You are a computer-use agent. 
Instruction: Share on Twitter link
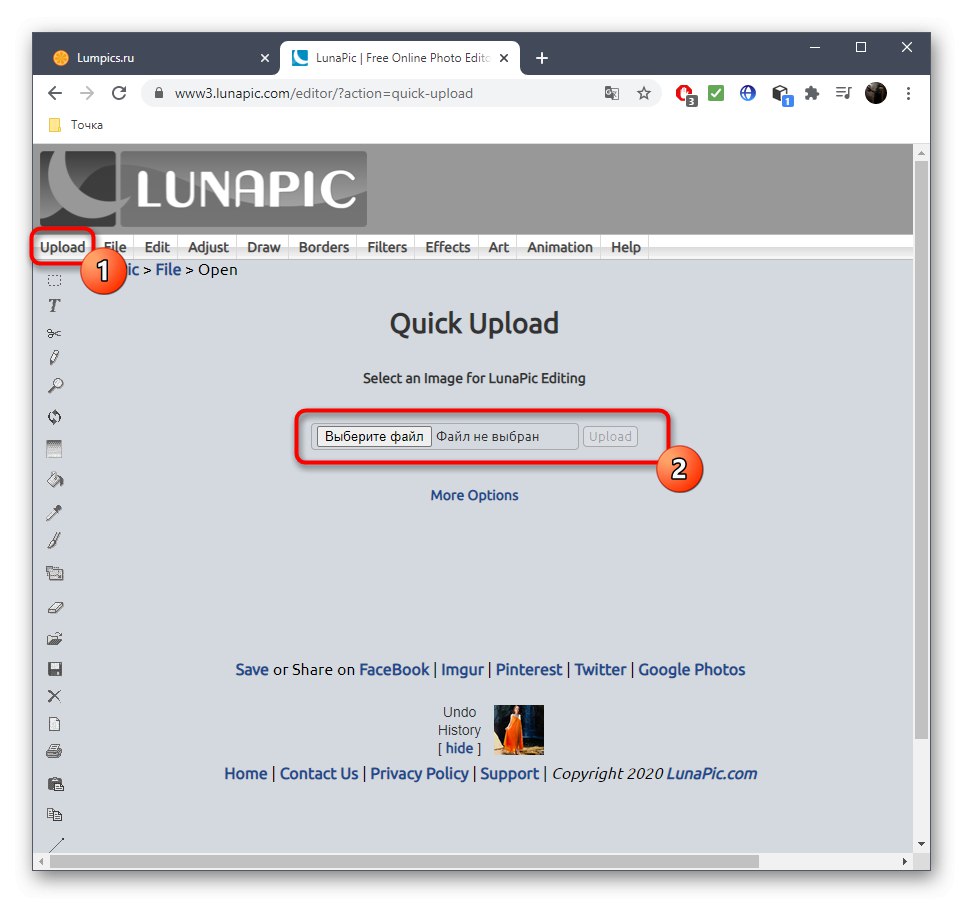600,670
